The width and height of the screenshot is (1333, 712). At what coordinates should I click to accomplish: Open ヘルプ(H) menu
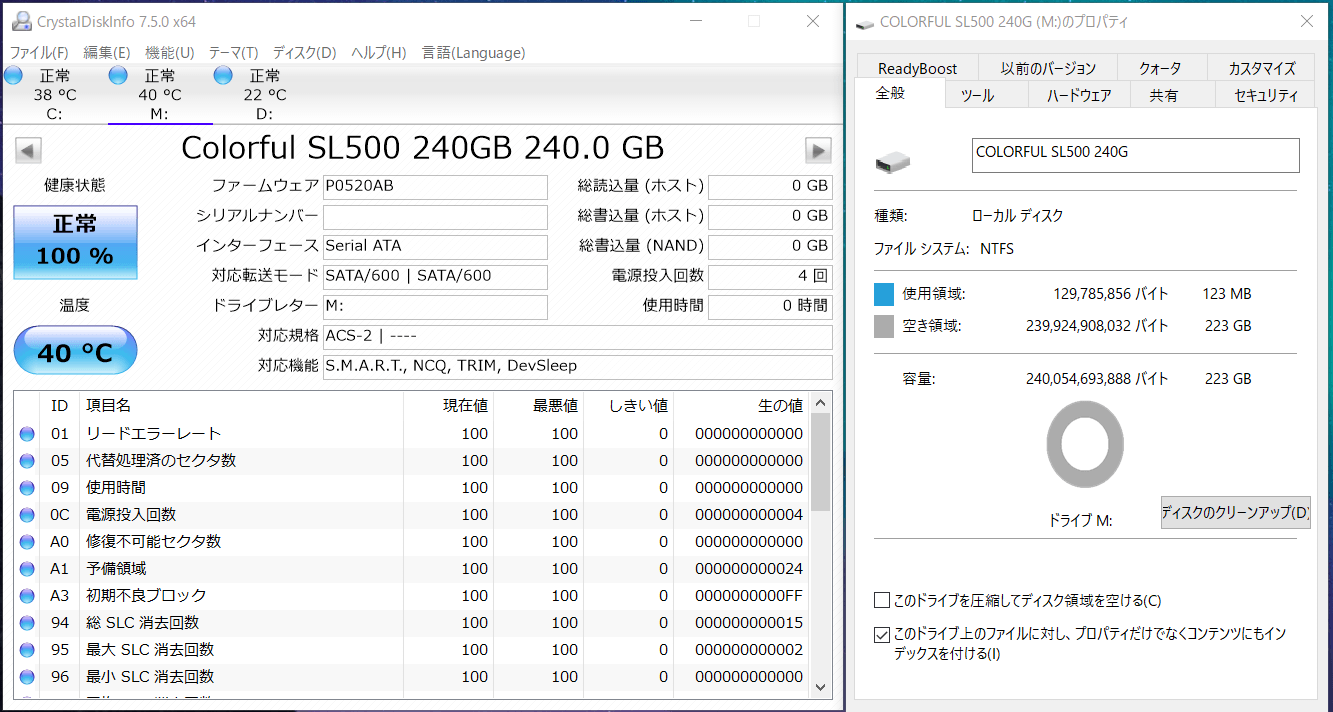pos(379,53)
